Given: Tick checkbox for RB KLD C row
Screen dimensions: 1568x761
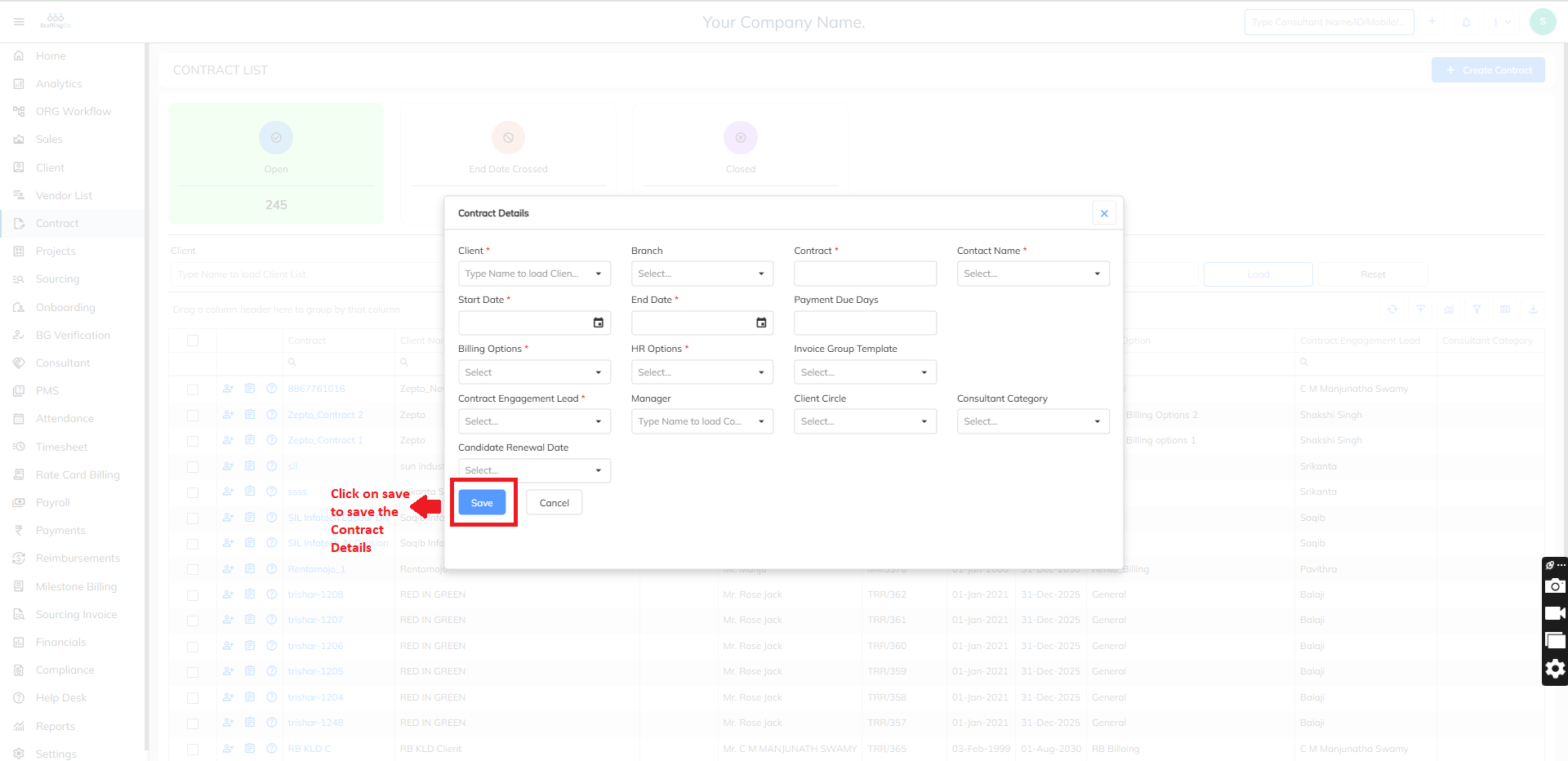Looking at the screenshot, I should tap(193, 749).
